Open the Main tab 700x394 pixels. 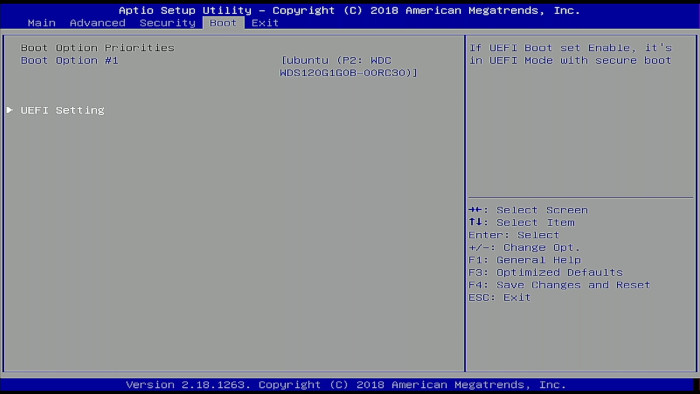42,23
